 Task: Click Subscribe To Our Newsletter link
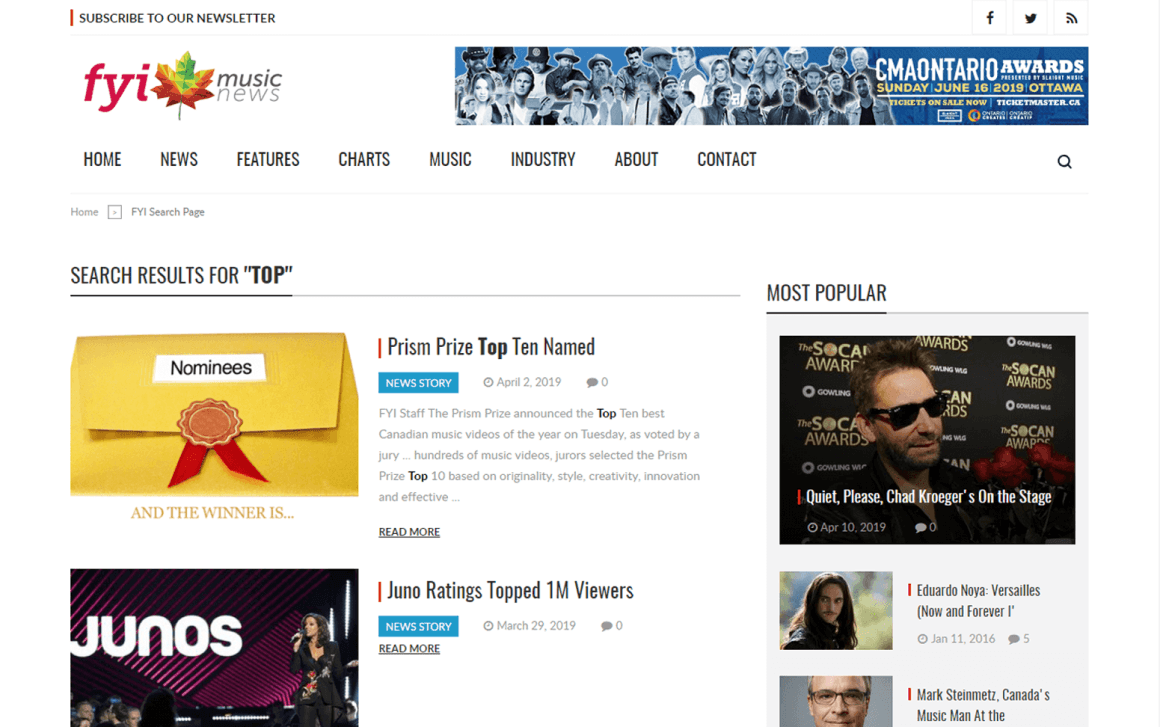[177, 18]
